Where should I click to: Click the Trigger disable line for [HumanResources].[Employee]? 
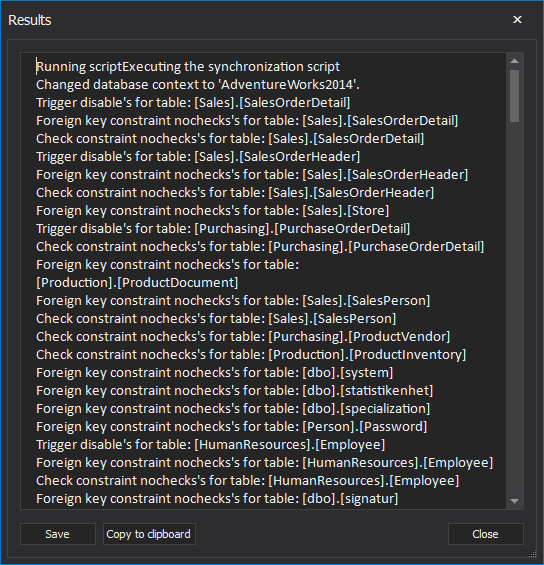point(210,445)
